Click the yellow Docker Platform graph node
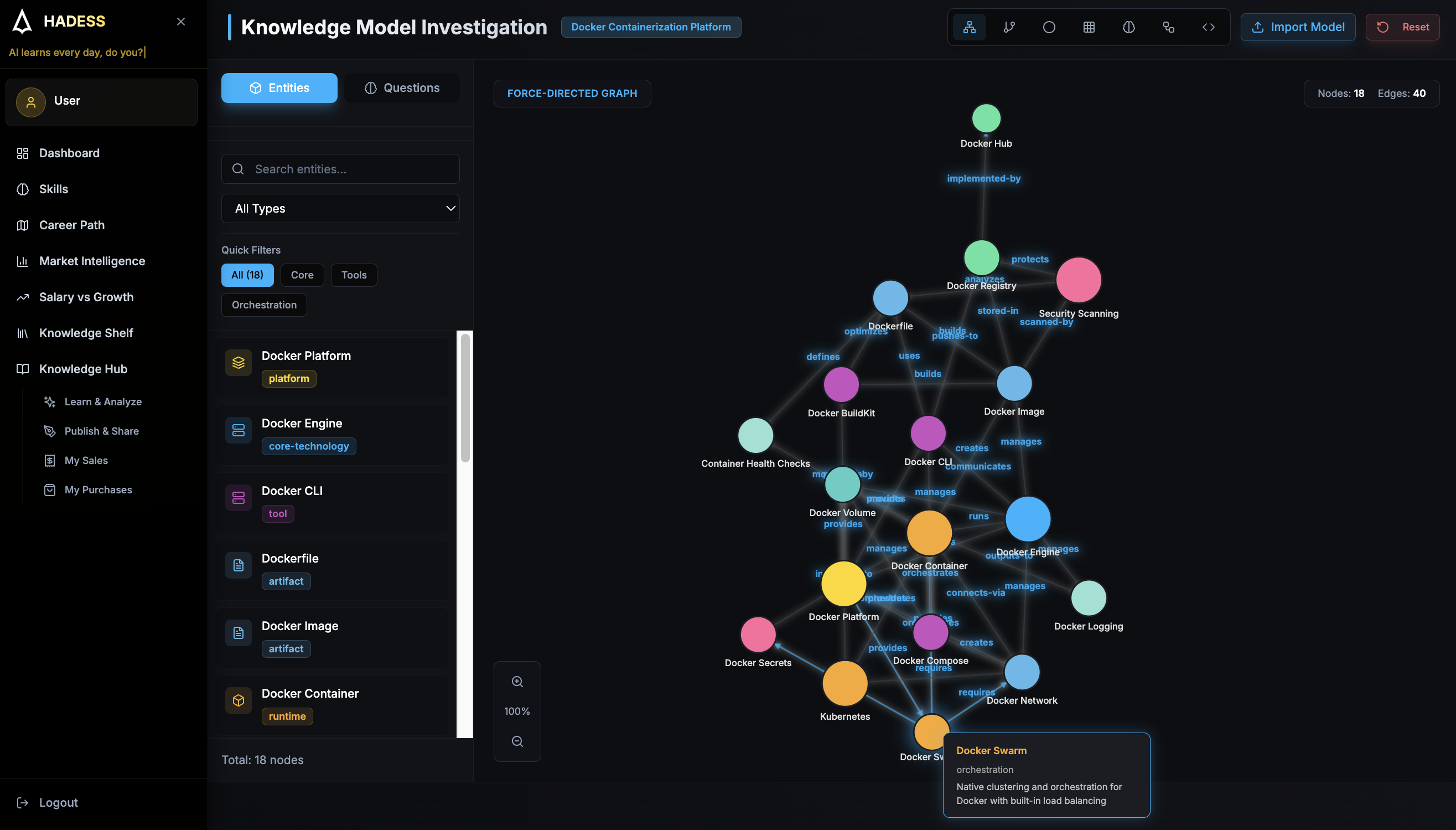The width and height of the screenshot is (1456, 830). point(843,583)
